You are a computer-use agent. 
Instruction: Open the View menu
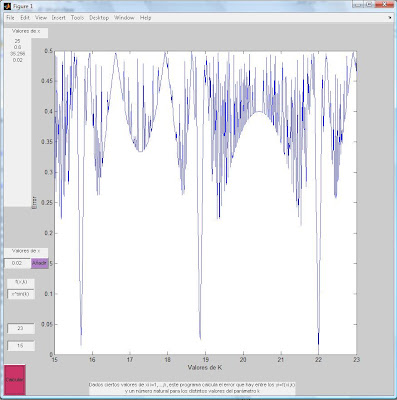(41, 18)
